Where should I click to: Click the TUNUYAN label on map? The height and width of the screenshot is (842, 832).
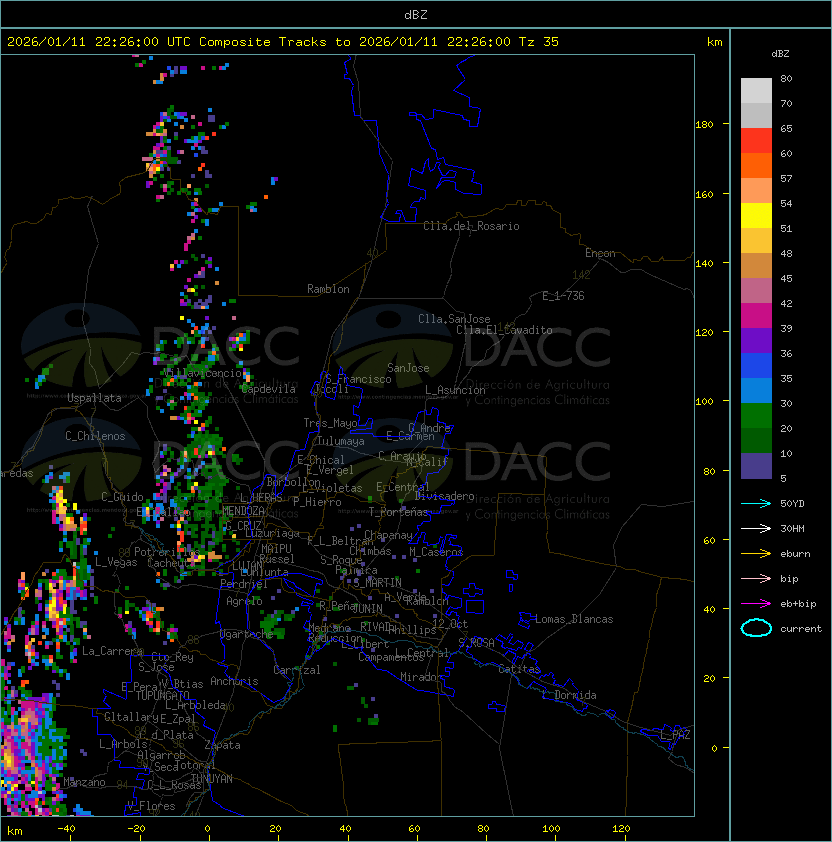(x=212, y=779)
